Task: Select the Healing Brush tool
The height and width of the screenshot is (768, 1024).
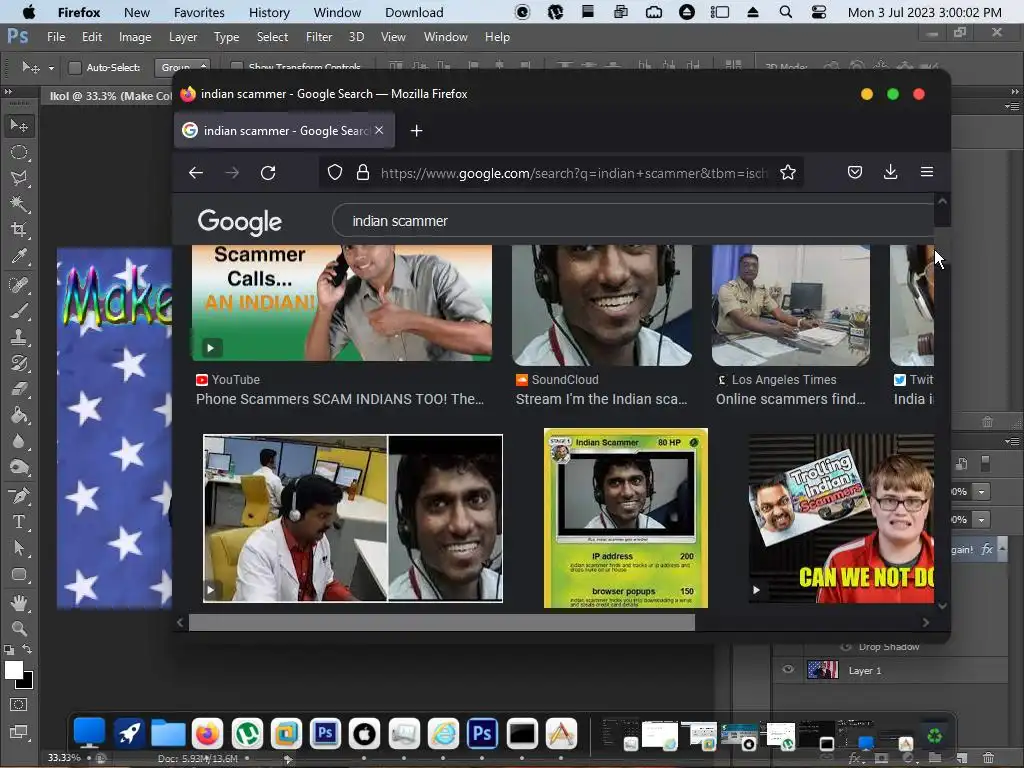Action: coord(19,285)
